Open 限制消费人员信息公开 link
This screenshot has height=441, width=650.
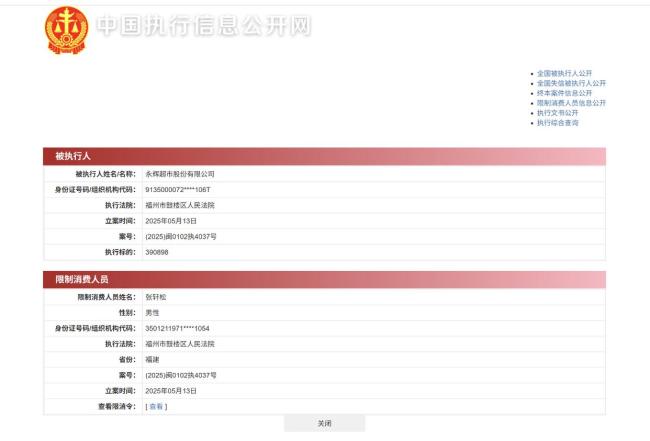[x=571, y=103]
